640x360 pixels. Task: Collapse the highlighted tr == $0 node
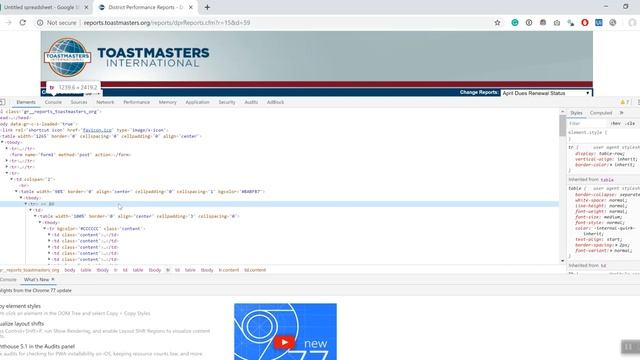pyautogui.click(x=26, y=204)
